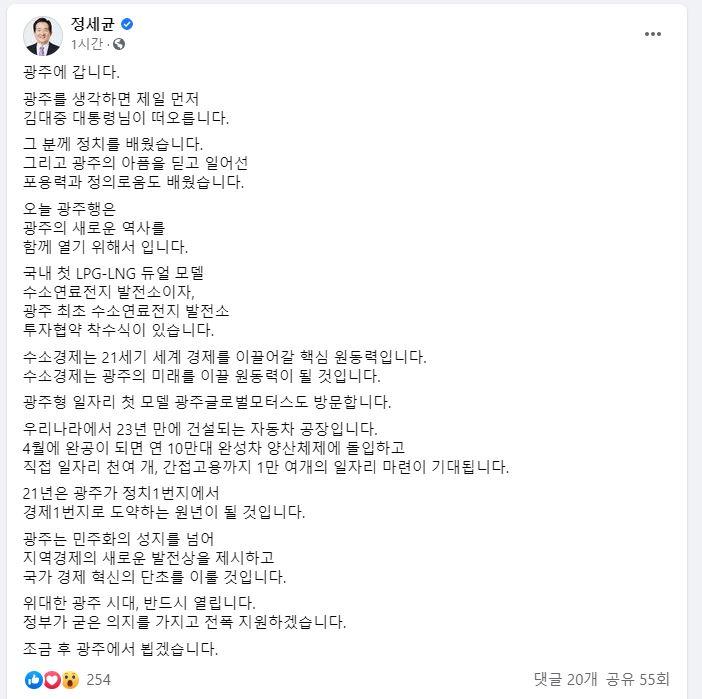This screenshot has height=699, width=702.
Task: Click the blue thumbs-up Like reaction icon
Action: click(33, 680)
